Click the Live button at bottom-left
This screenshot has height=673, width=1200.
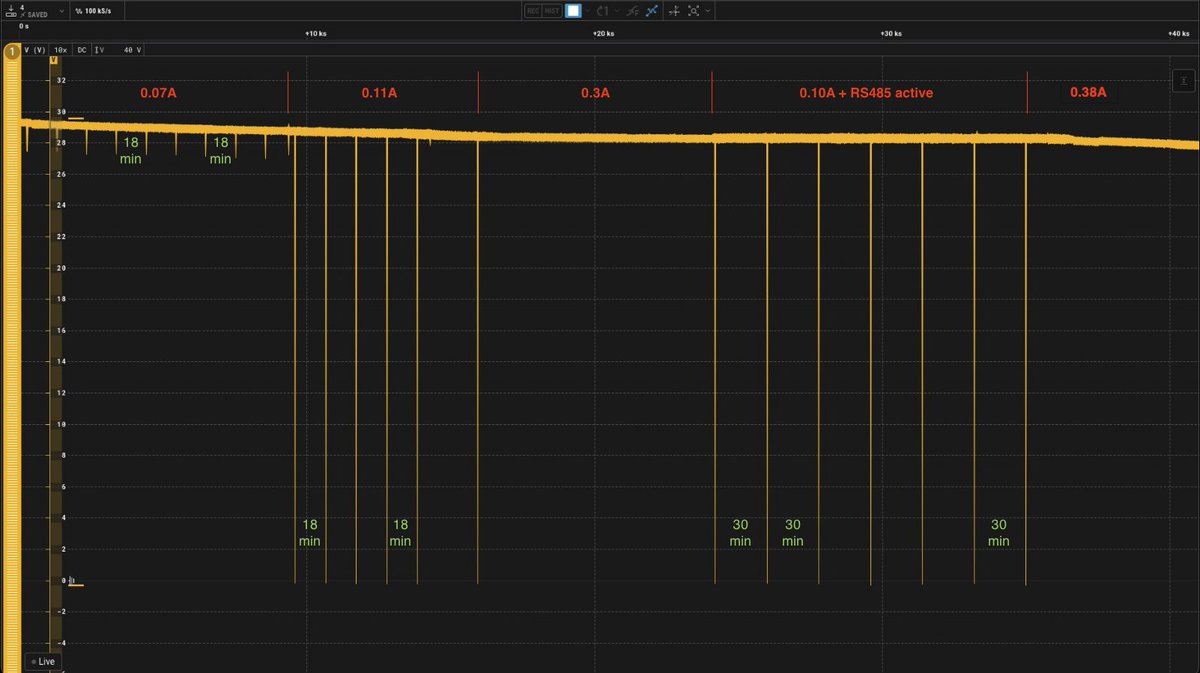coord(44,661)
